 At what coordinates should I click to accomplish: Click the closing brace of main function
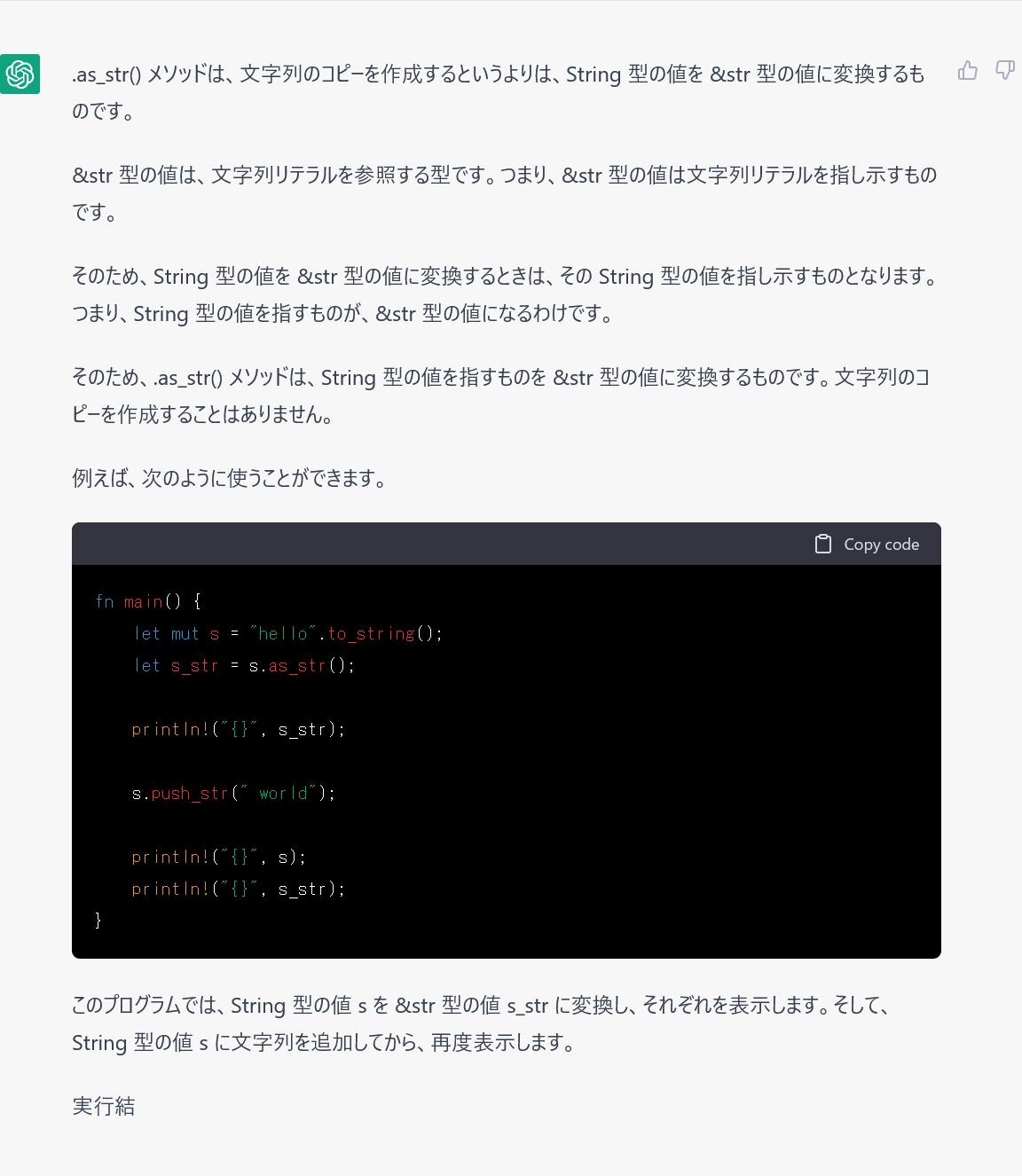(98, 921)
